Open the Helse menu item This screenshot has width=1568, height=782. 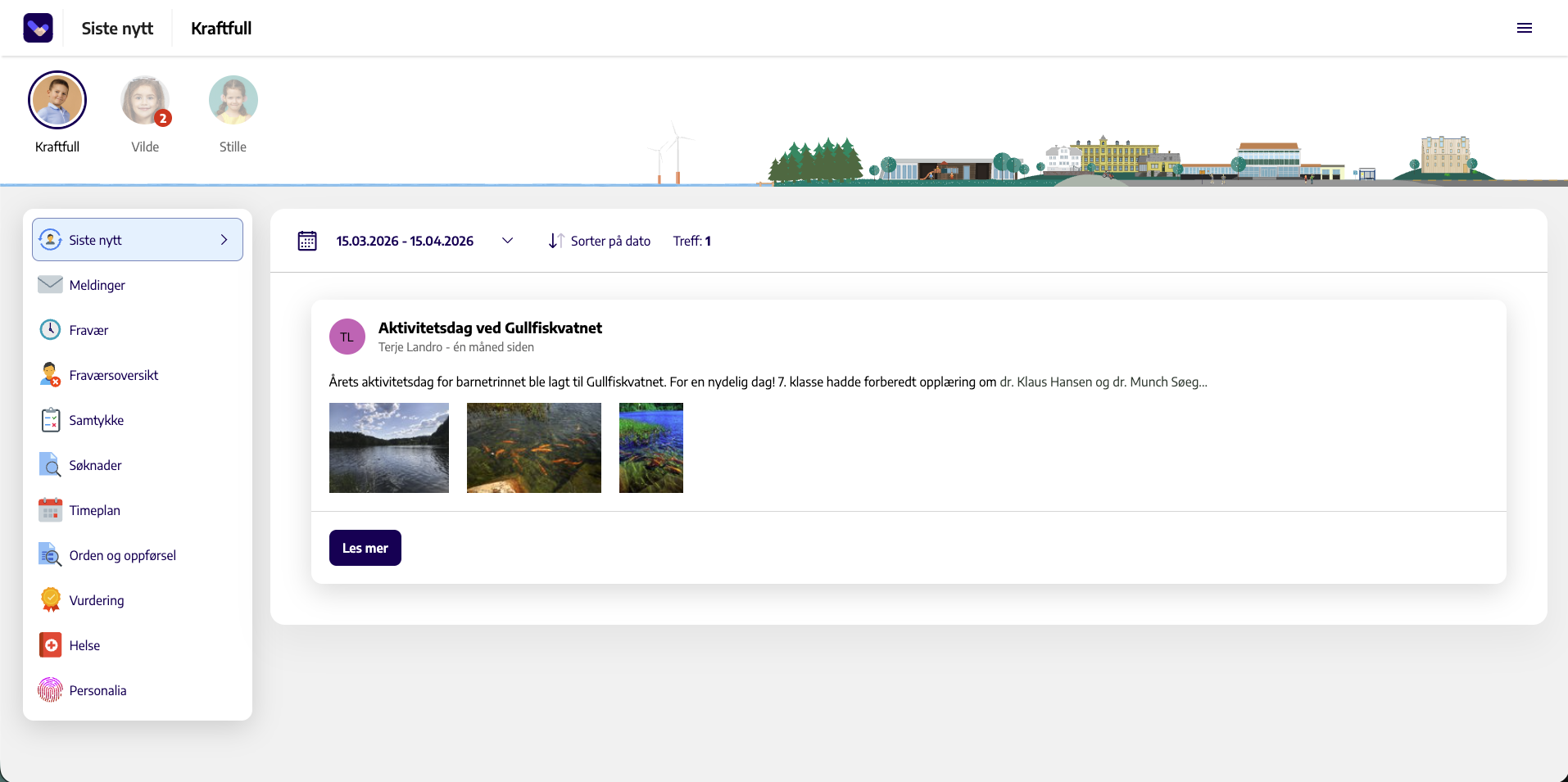138,645
